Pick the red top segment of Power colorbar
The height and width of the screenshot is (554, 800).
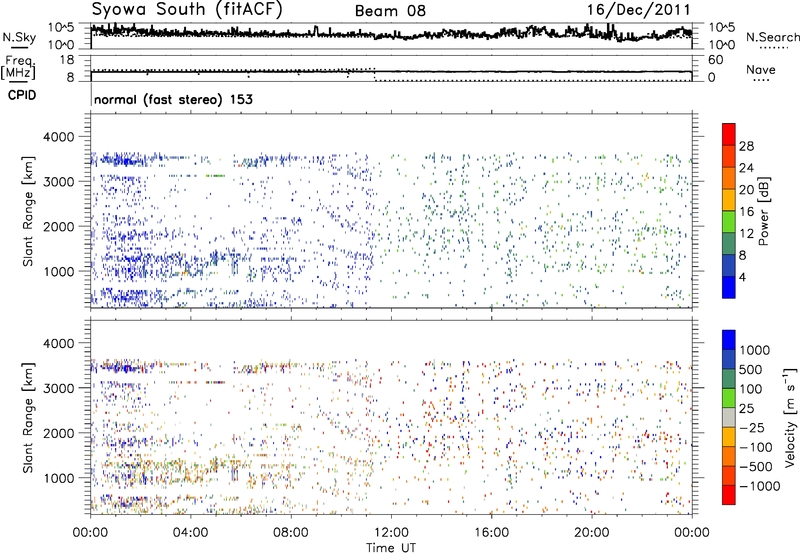[729, 134]
